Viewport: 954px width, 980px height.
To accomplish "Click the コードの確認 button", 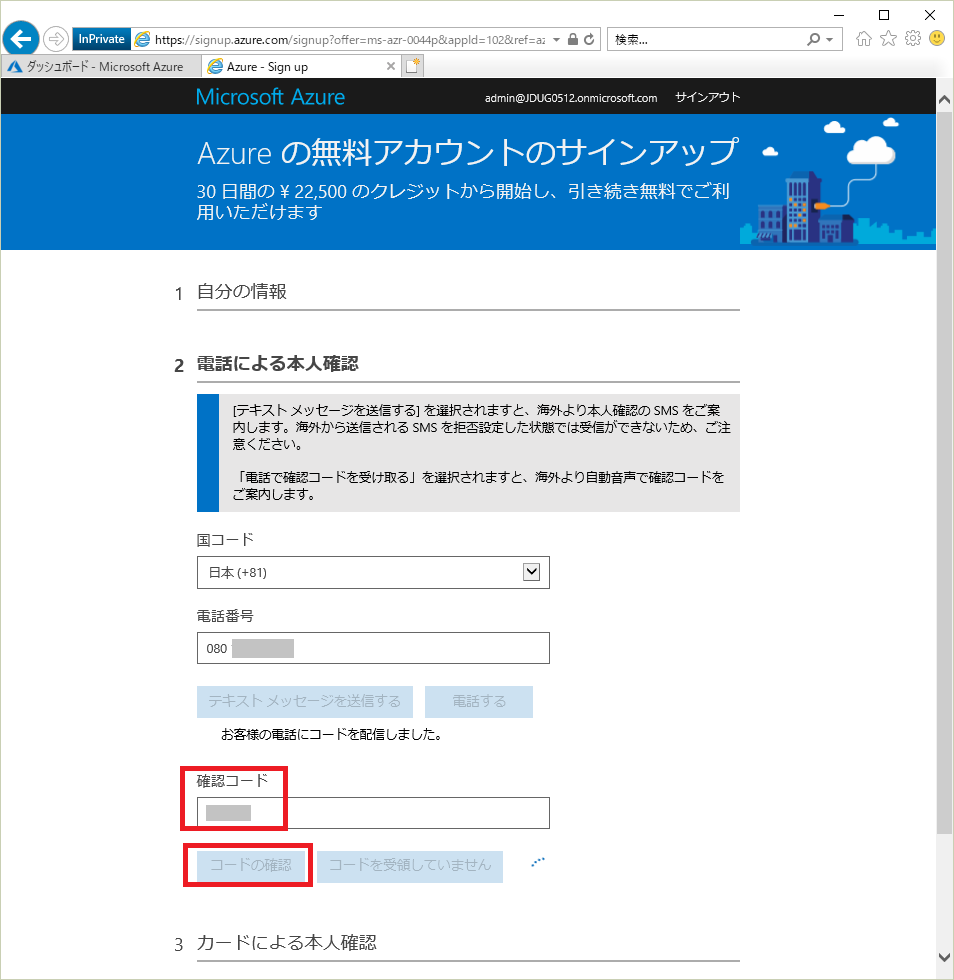I will (251, 866).
